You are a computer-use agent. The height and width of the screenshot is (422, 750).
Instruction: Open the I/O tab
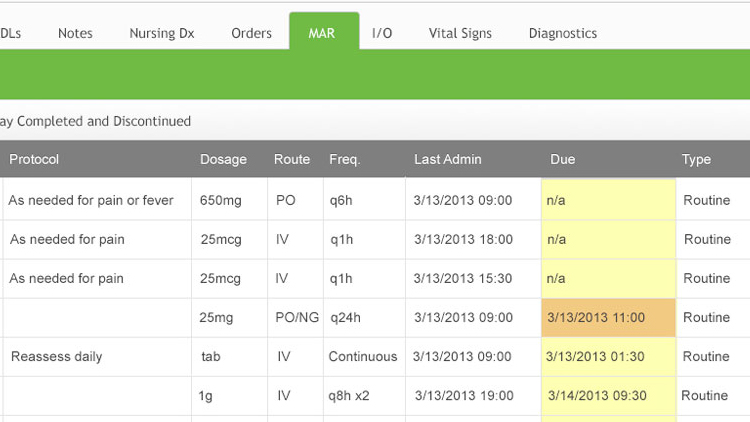point(382,33)
